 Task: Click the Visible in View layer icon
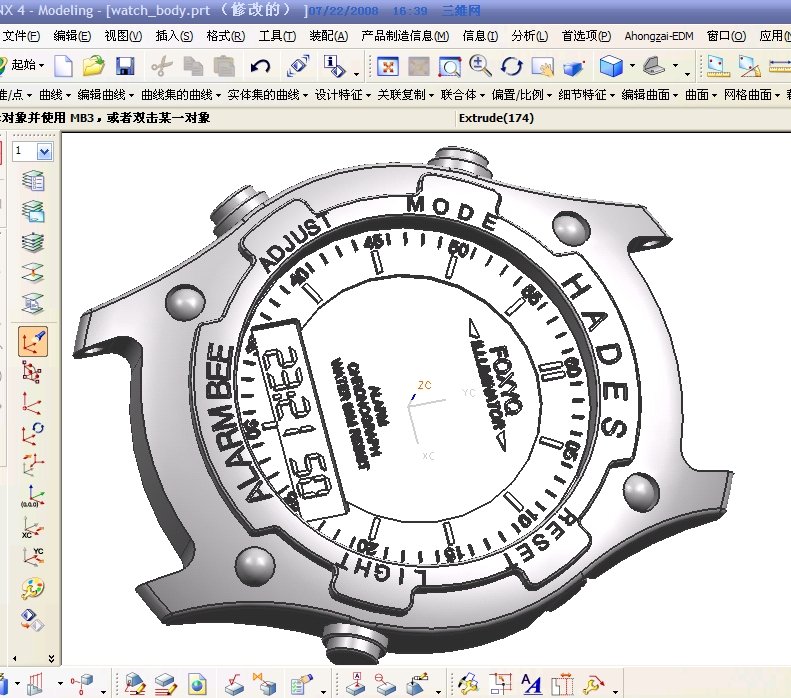coord(33,211)
